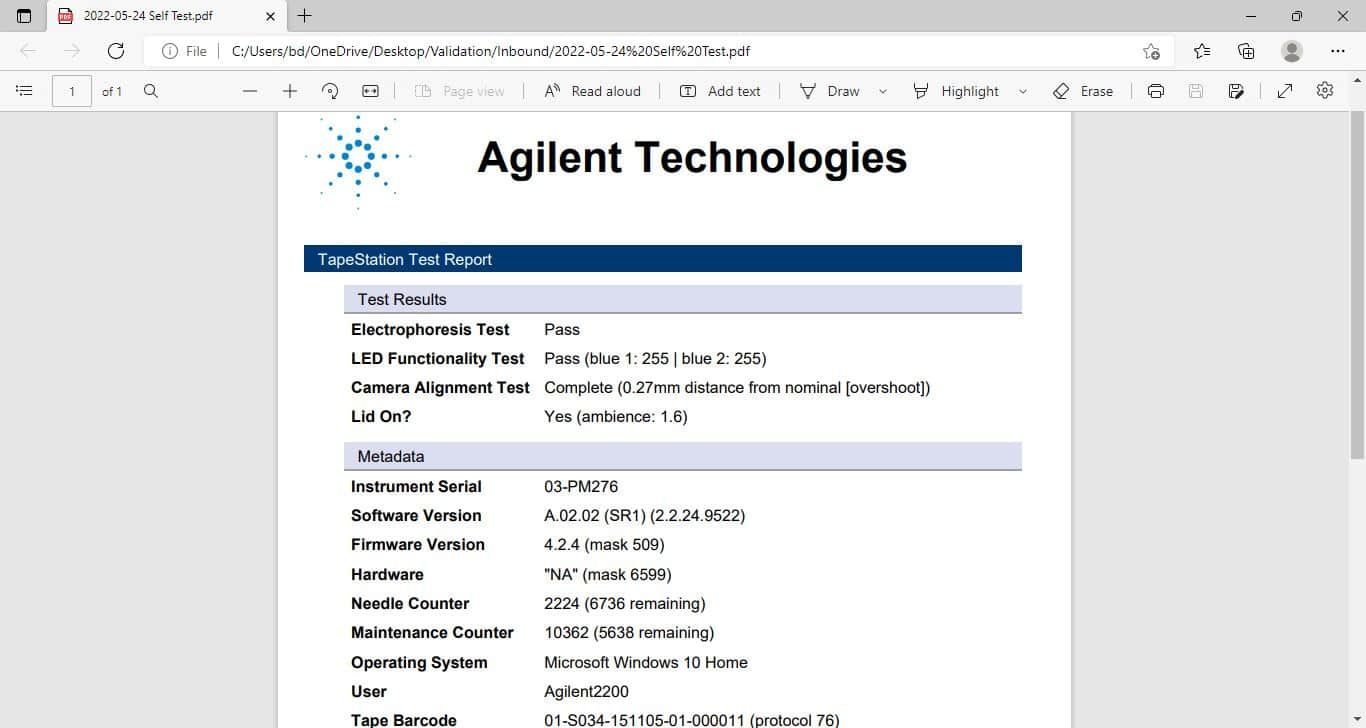The image size is (1366, 728).
Task: Click the serial number 03-PM276
Action: pos(581,486)
